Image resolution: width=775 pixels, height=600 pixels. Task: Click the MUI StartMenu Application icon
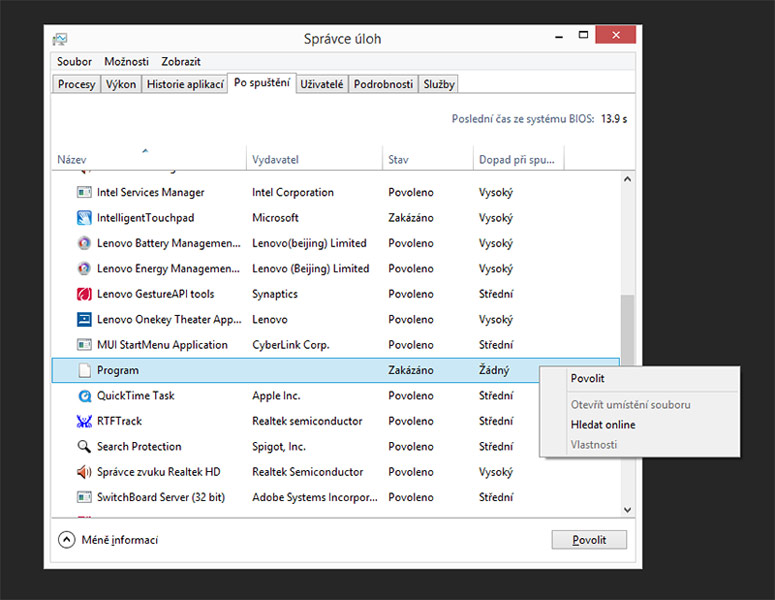(84, 344)
